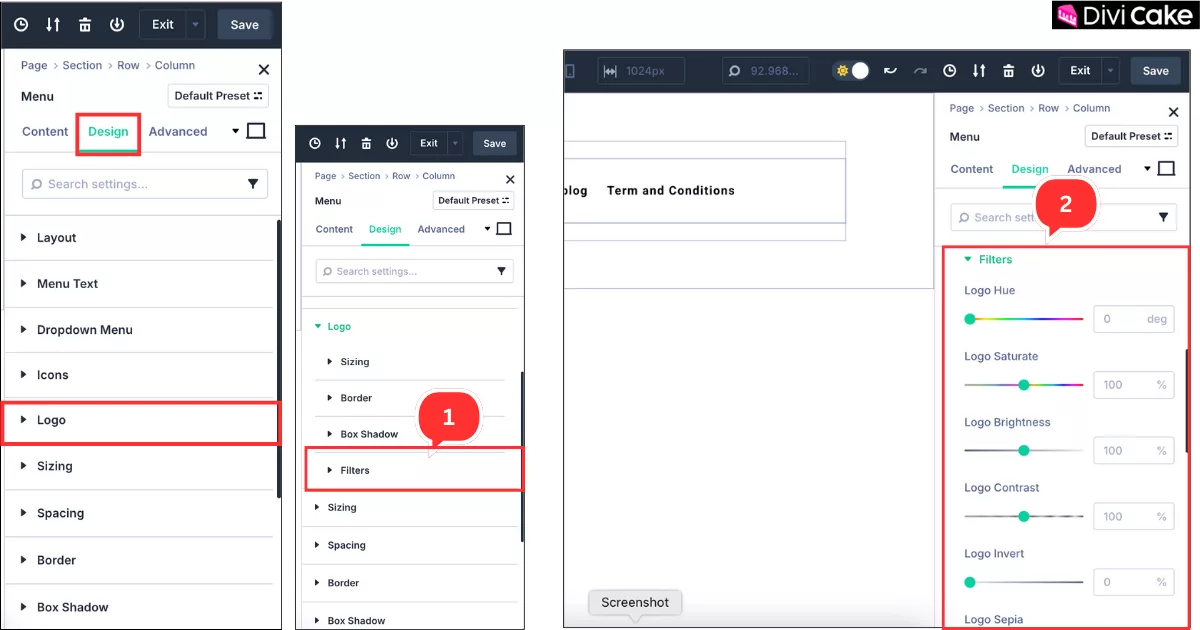This screenshot has height=630, width=1200.
Task: Click square view icon beside right window tabs
Action: point(1166,168)
